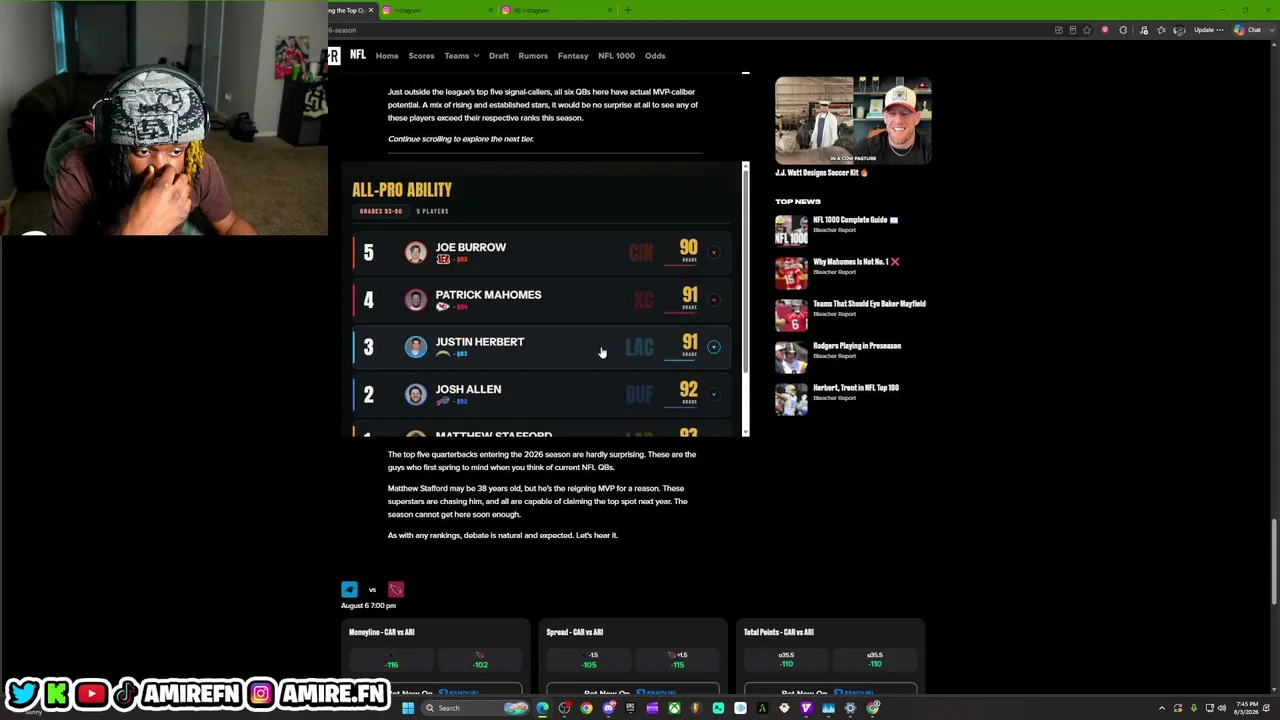Click the 'Continue scrolling to explore the next tier.' text
Viewport: 1280px width, 720px height.
[461, 139]
